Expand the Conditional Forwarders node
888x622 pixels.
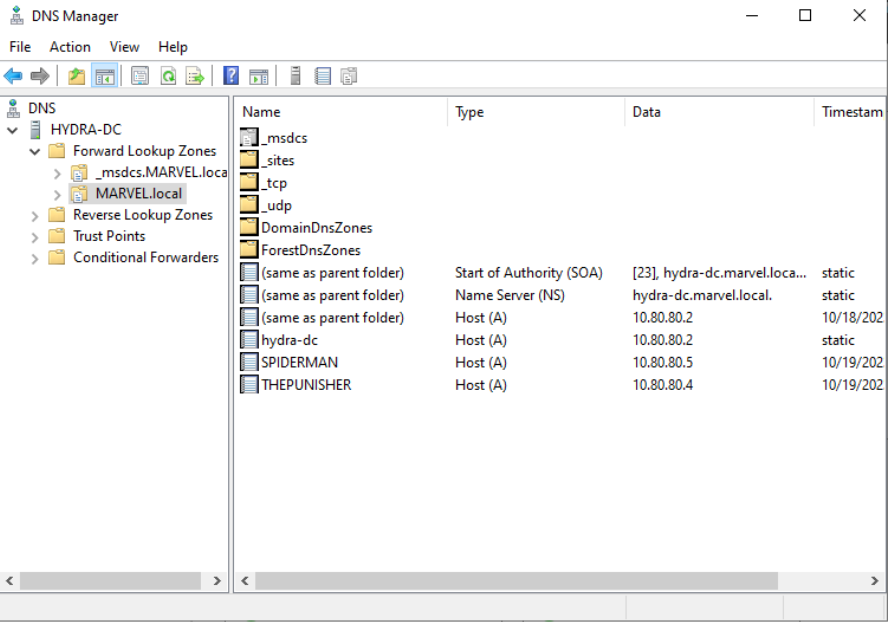35,258
